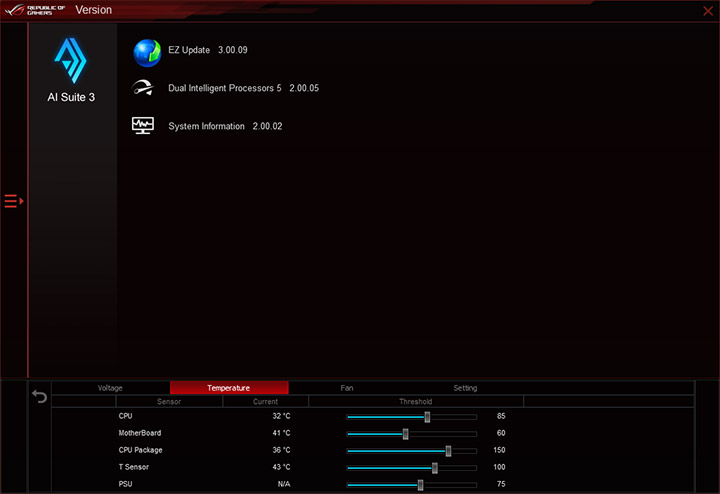Click the CPU sensor row label
720x494 pixels.
click(125, 416)
